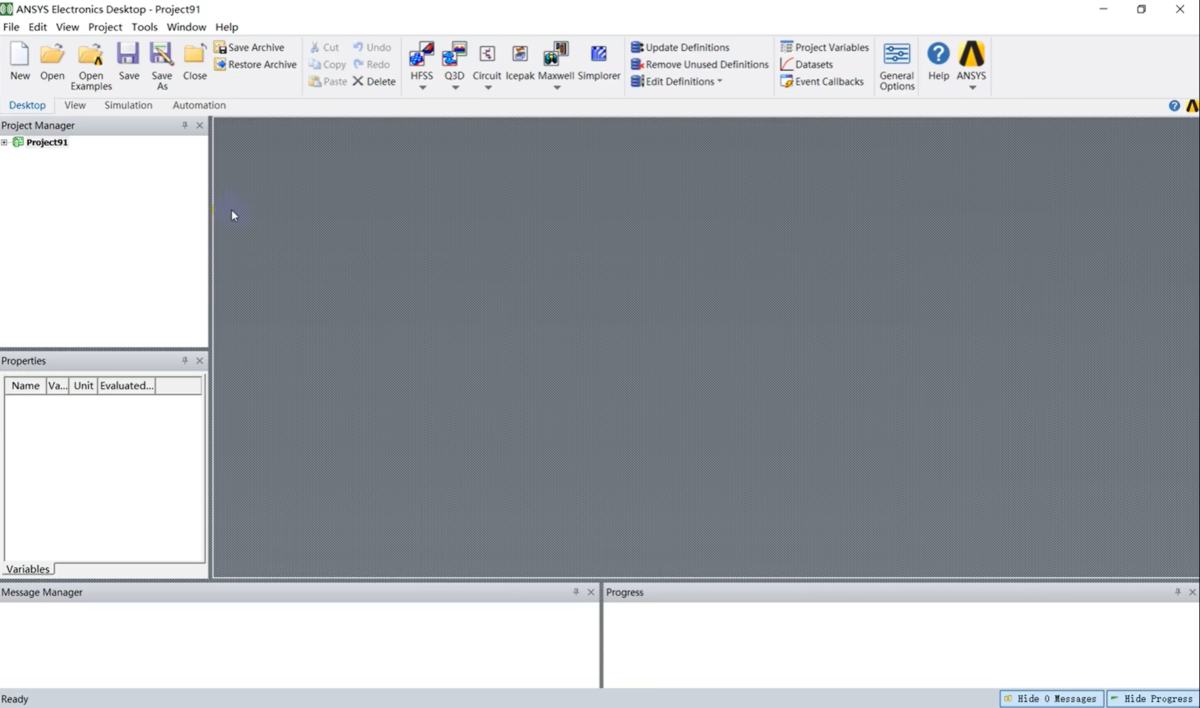Insert a Circuit design
The height and width of the screenshot is (708, 1200).
tap(487, 61)
